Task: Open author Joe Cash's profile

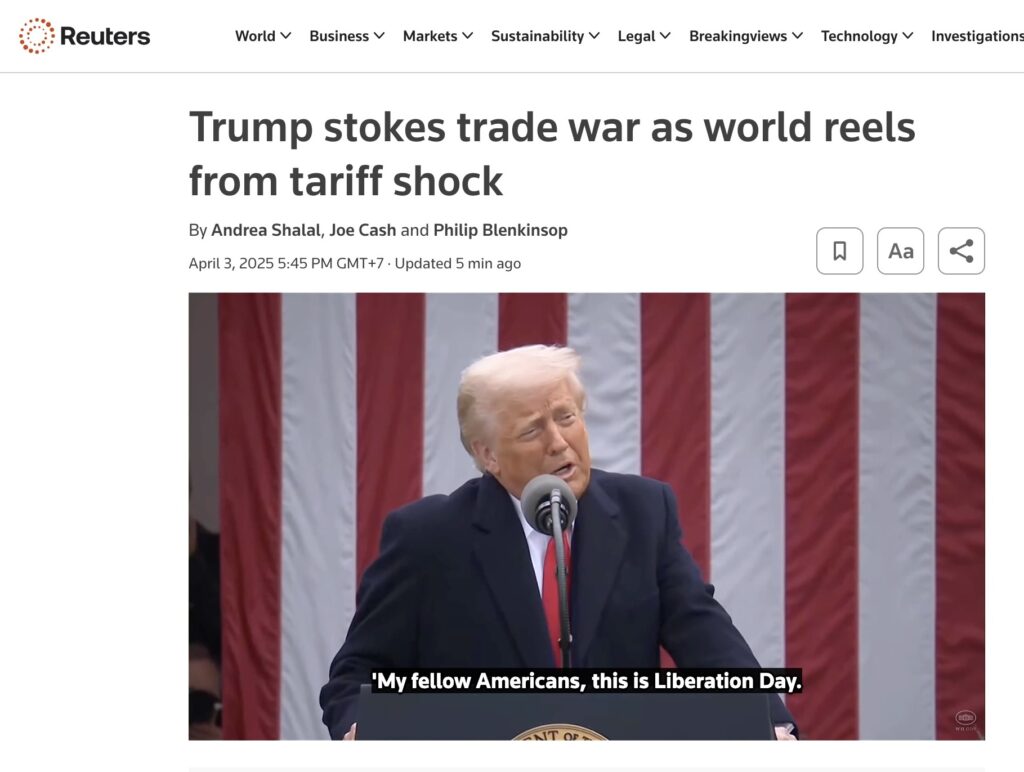Action: tap(362, 230)
